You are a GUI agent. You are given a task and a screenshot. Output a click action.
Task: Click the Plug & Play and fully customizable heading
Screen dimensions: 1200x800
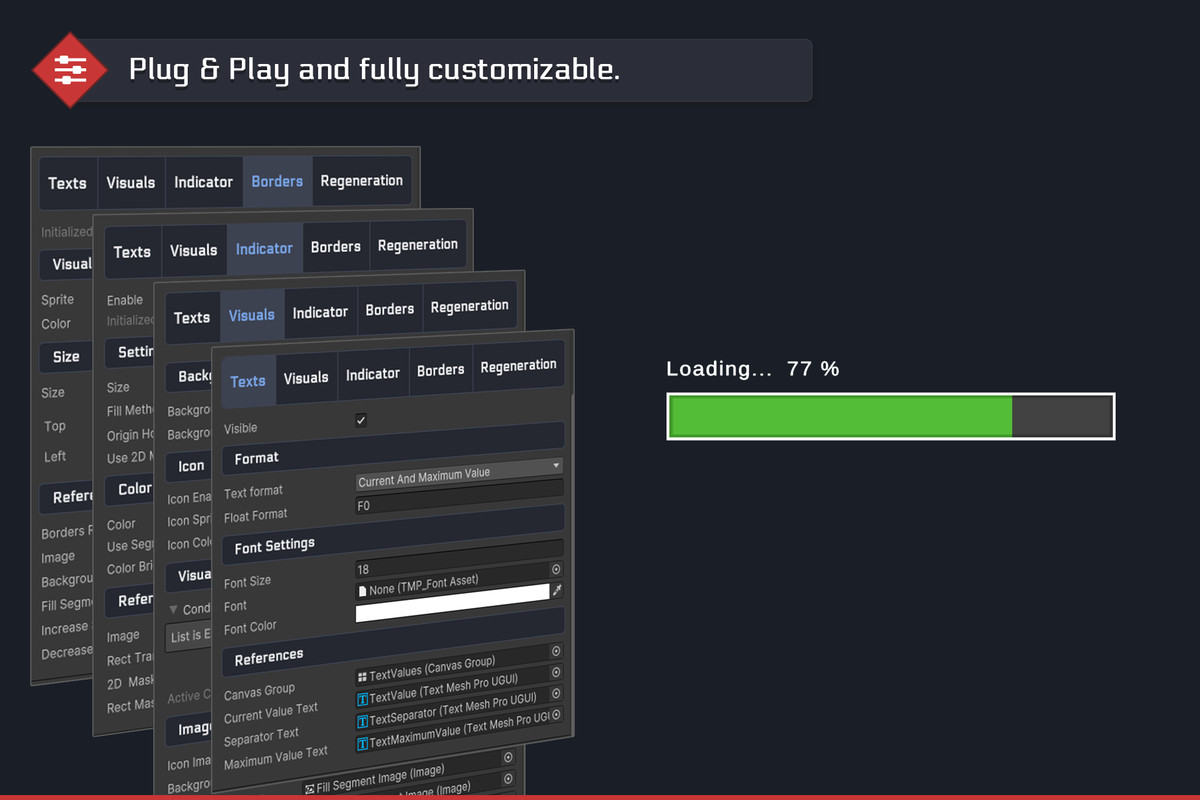pos(374,69)
